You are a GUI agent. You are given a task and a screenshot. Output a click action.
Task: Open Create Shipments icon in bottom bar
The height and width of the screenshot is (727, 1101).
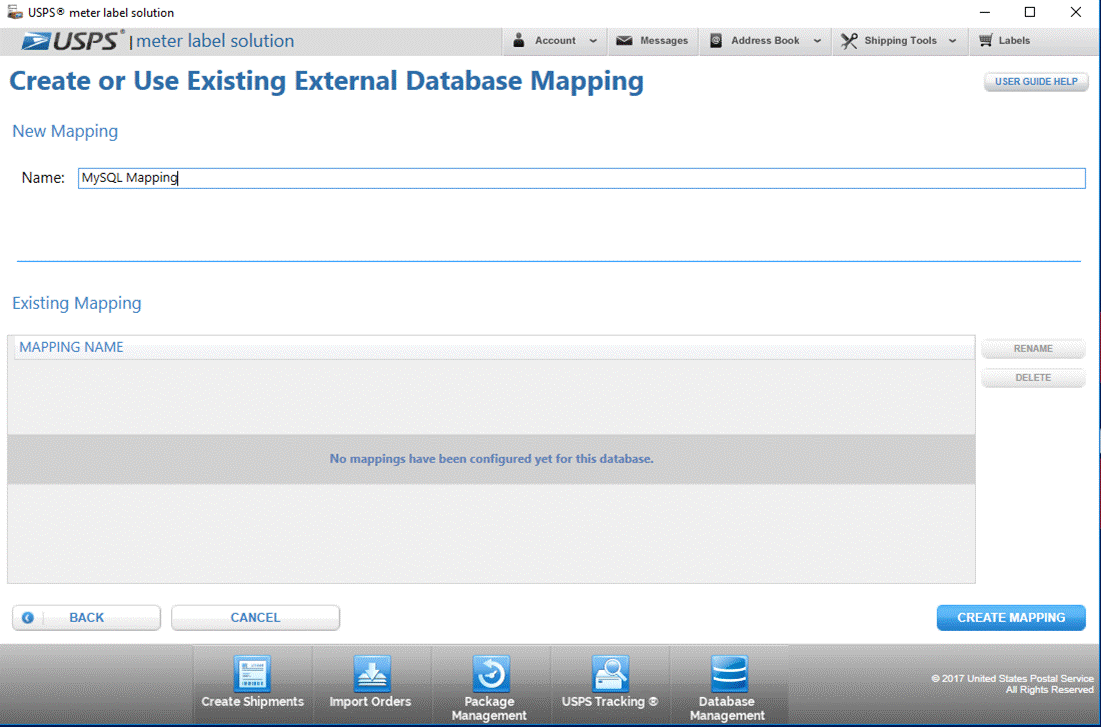pos(252,674)
